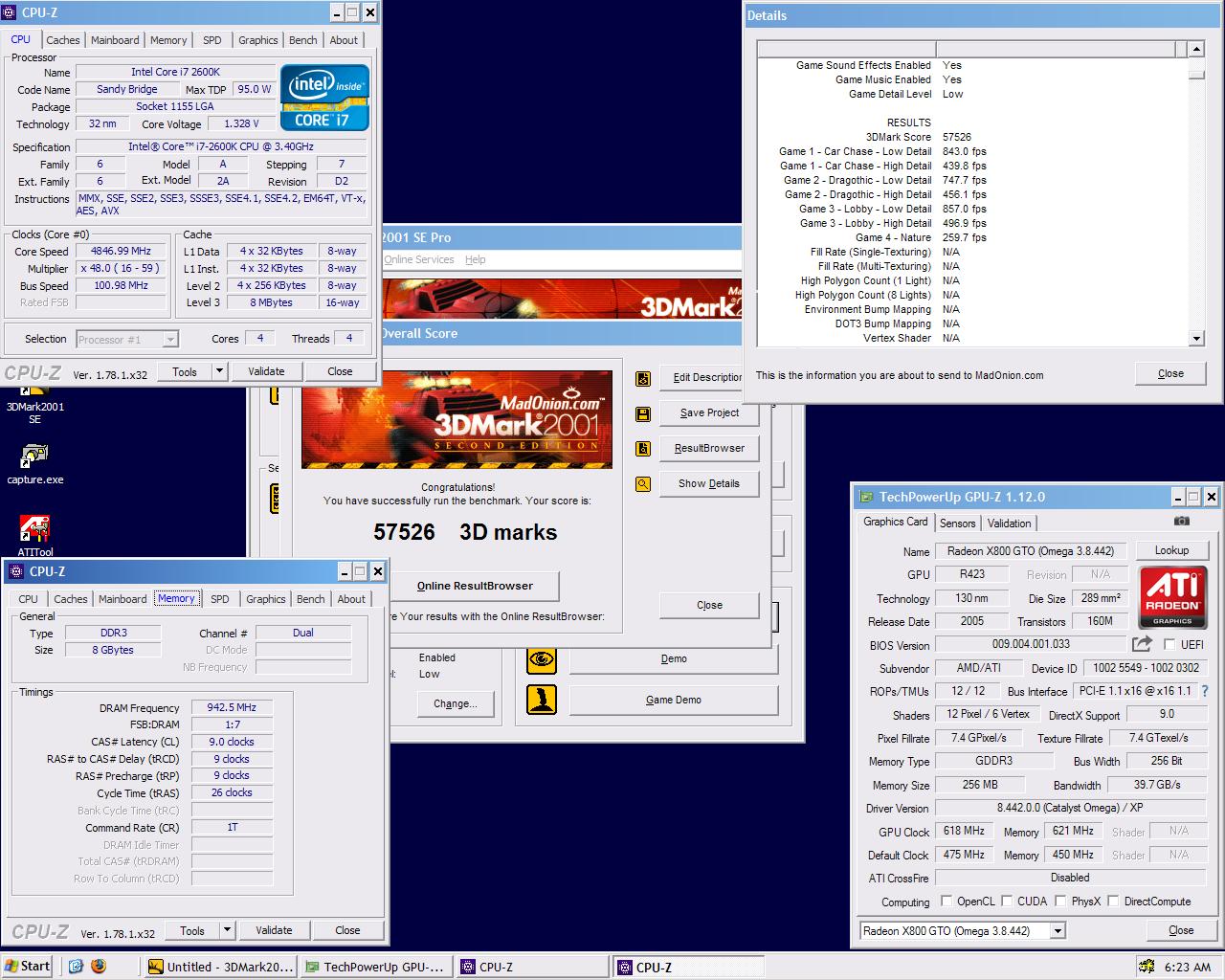Click the GPU-Z title bar icon

coord(866,497)
